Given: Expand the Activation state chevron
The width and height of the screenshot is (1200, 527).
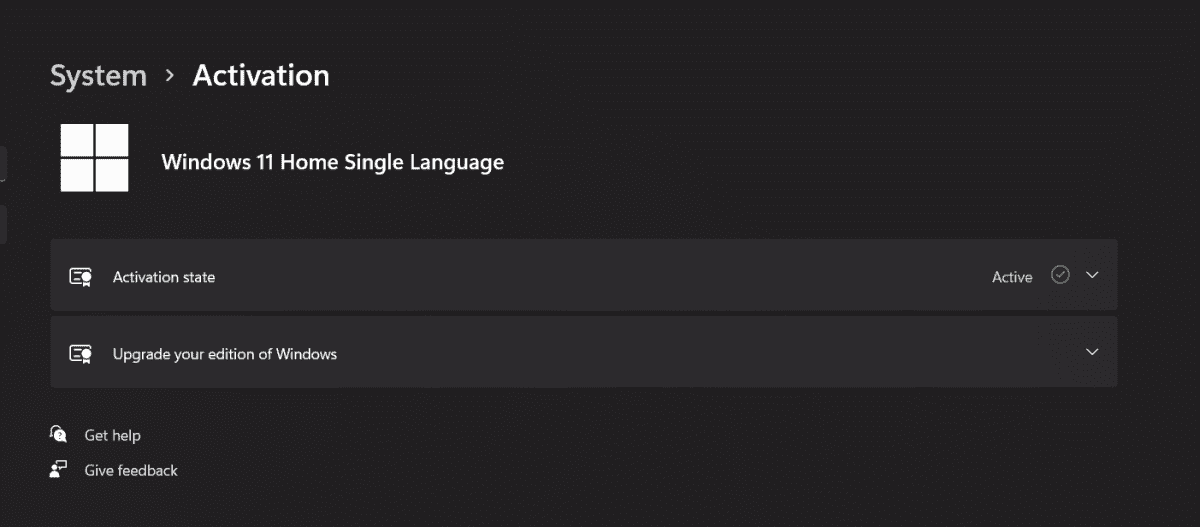Looking at the screenshot, I should point(1092,275).
